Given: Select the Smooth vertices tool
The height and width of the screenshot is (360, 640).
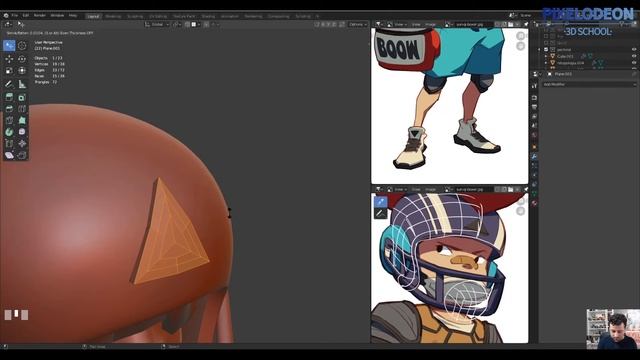Looking at the screenshot, I should 22,132.
